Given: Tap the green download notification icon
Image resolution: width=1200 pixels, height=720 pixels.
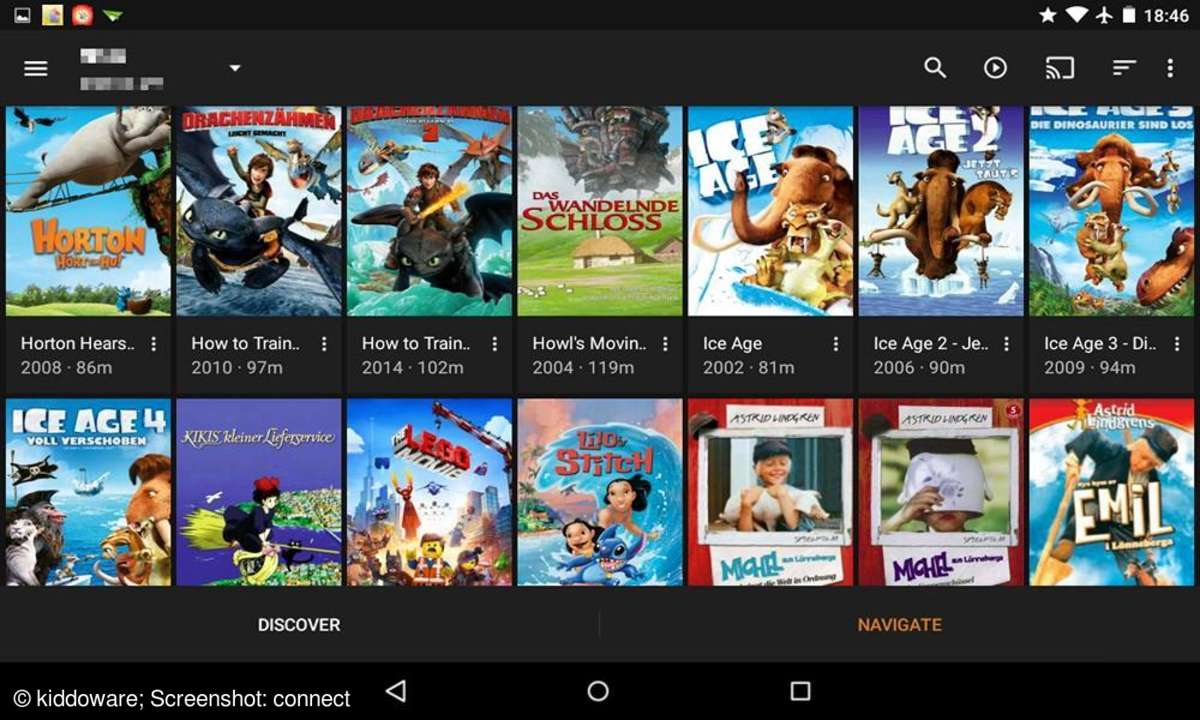Looking at the screenshot, I should 112,15.
